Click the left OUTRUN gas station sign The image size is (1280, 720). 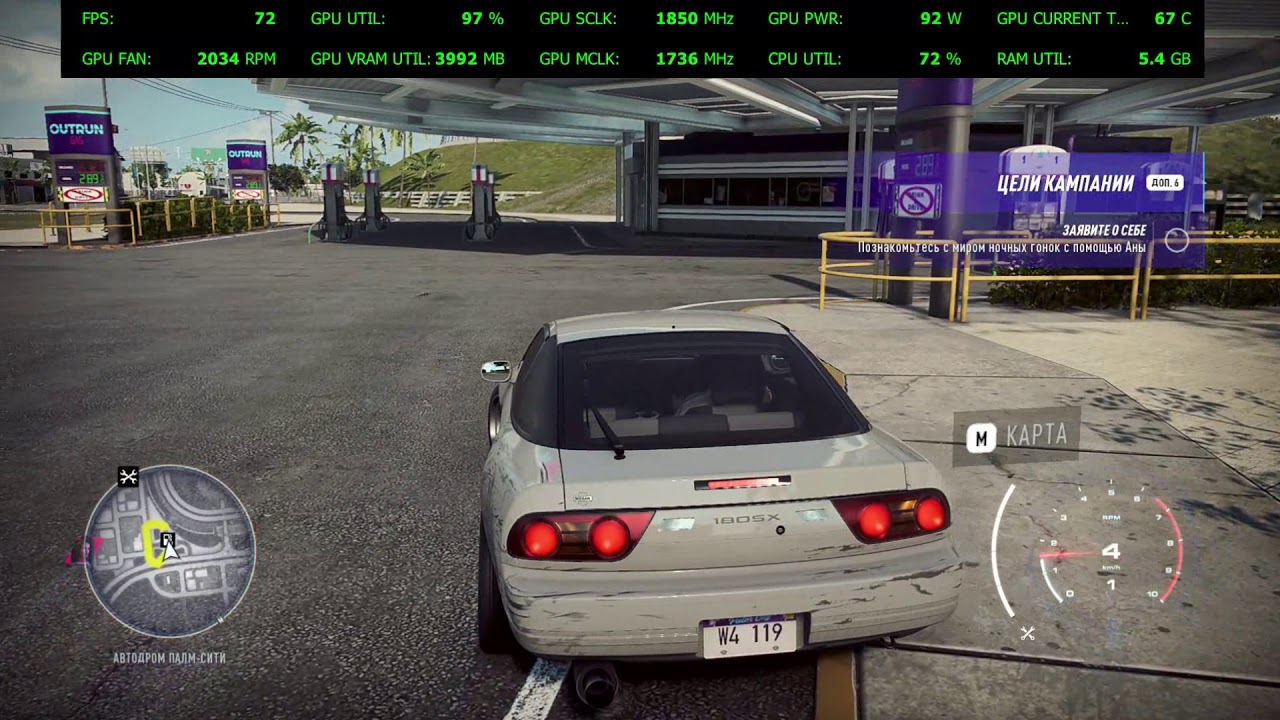click(x=79, y=131)
